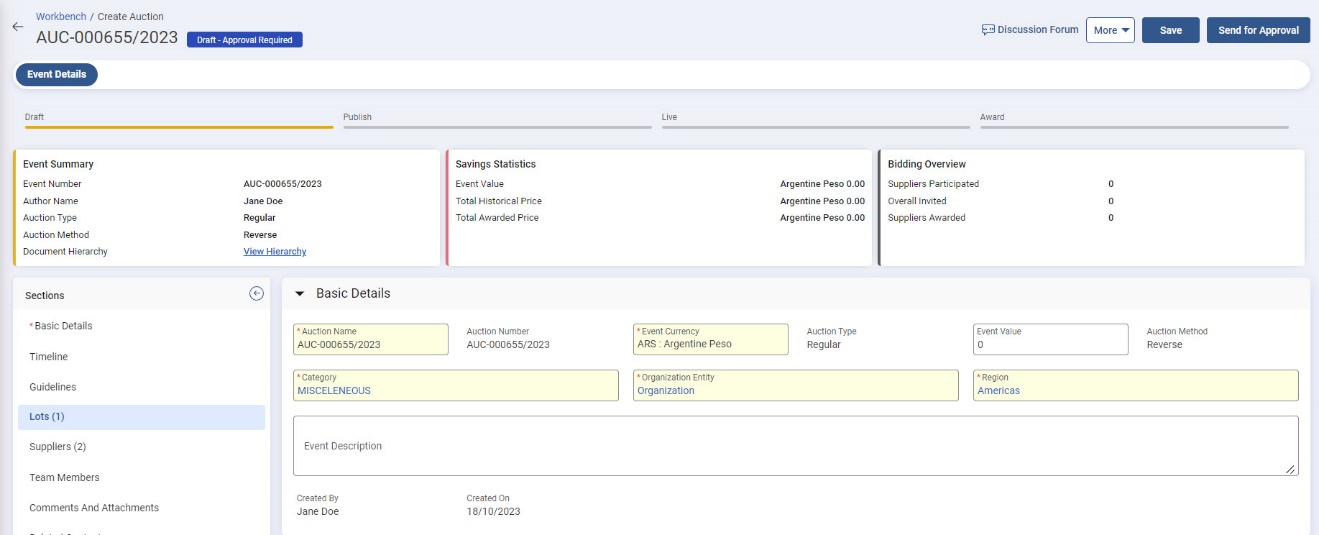Screen dimensions: 1319x535
Task: Click Send for Approval button
Action: (1258, 30)
